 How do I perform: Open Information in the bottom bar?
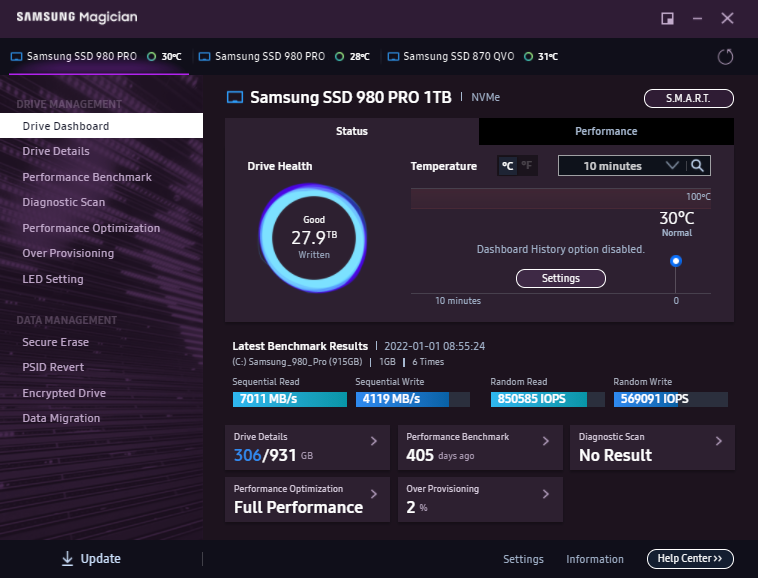tap(595, 559)
